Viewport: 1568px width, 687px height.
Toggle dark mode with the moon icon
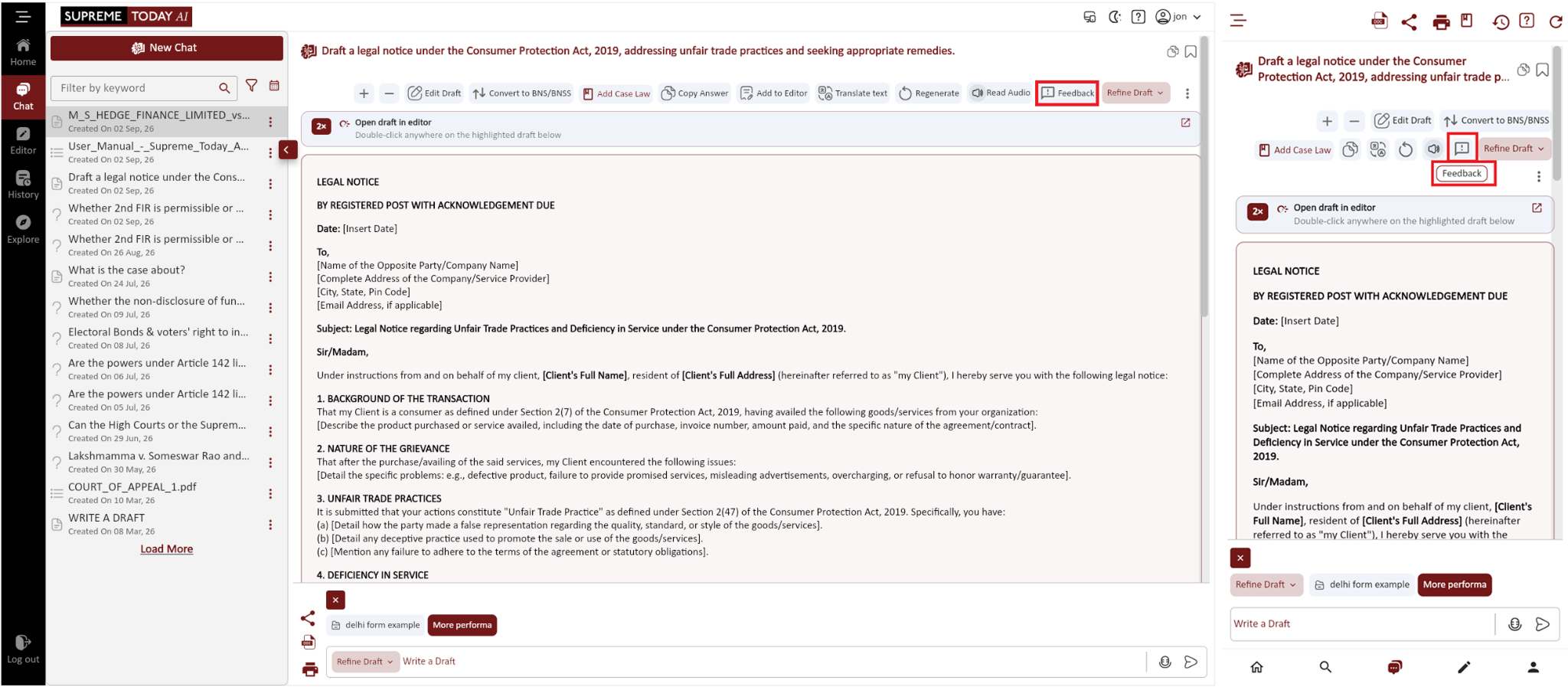click(1115, 17)
